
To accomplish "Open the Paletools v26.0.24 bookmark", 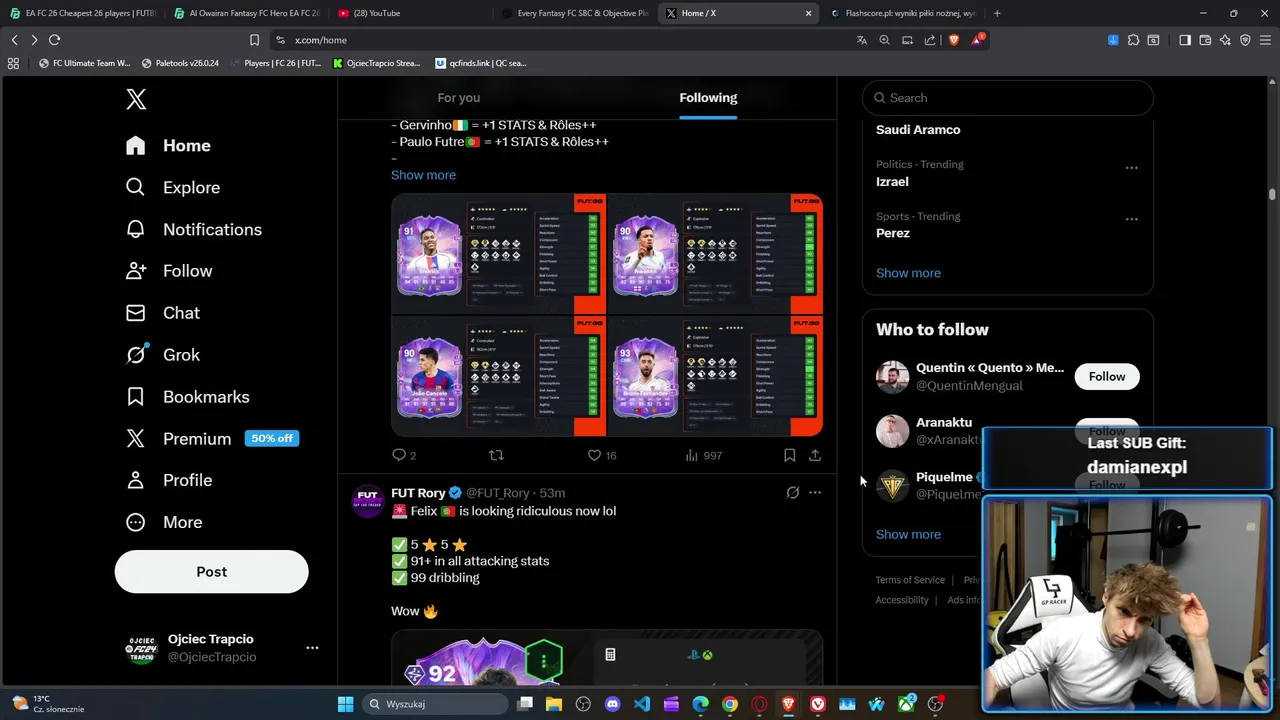I will (180, 63).
